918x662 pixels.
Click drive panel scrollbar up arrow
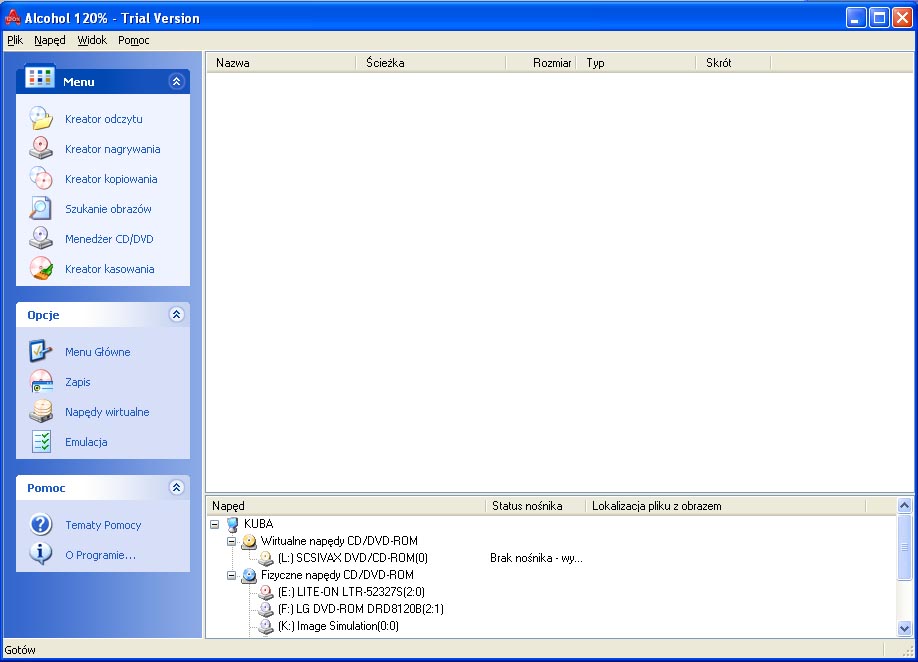[x=905, y=505]
